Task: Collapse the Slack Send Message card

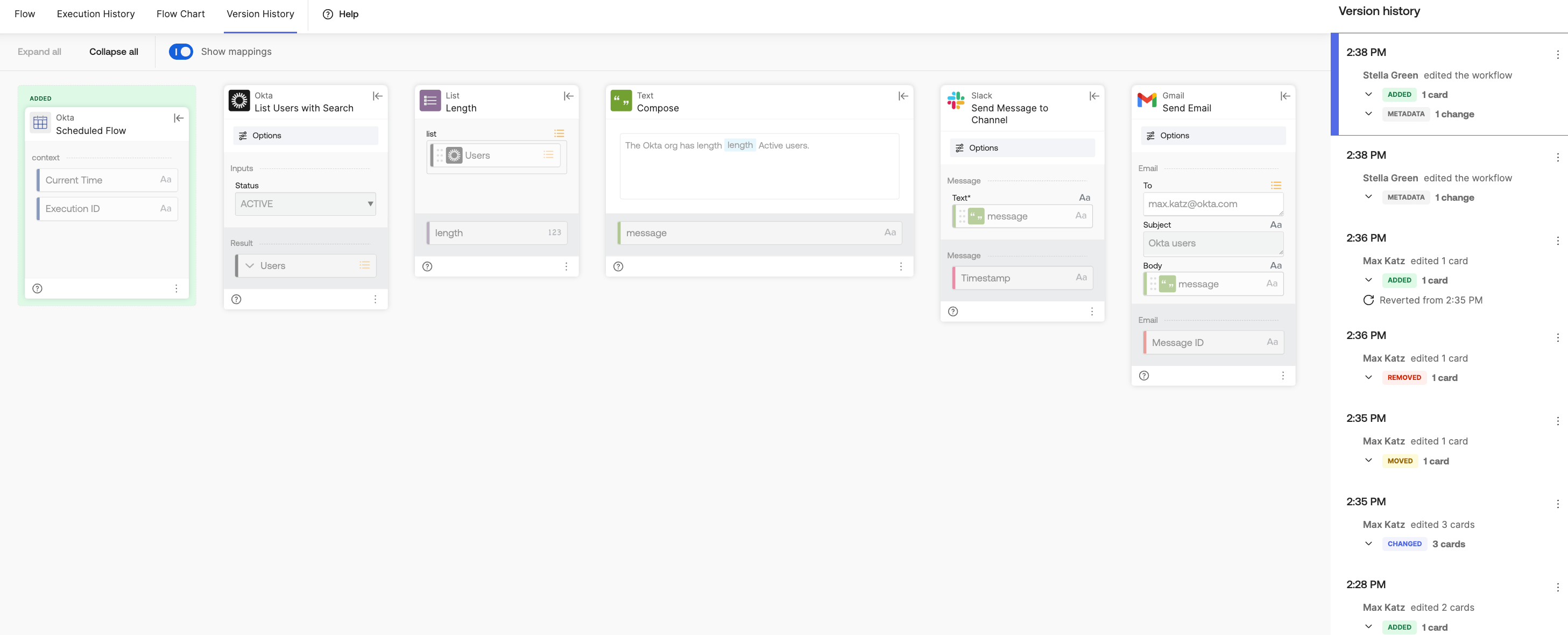Action: point(1094,96)
